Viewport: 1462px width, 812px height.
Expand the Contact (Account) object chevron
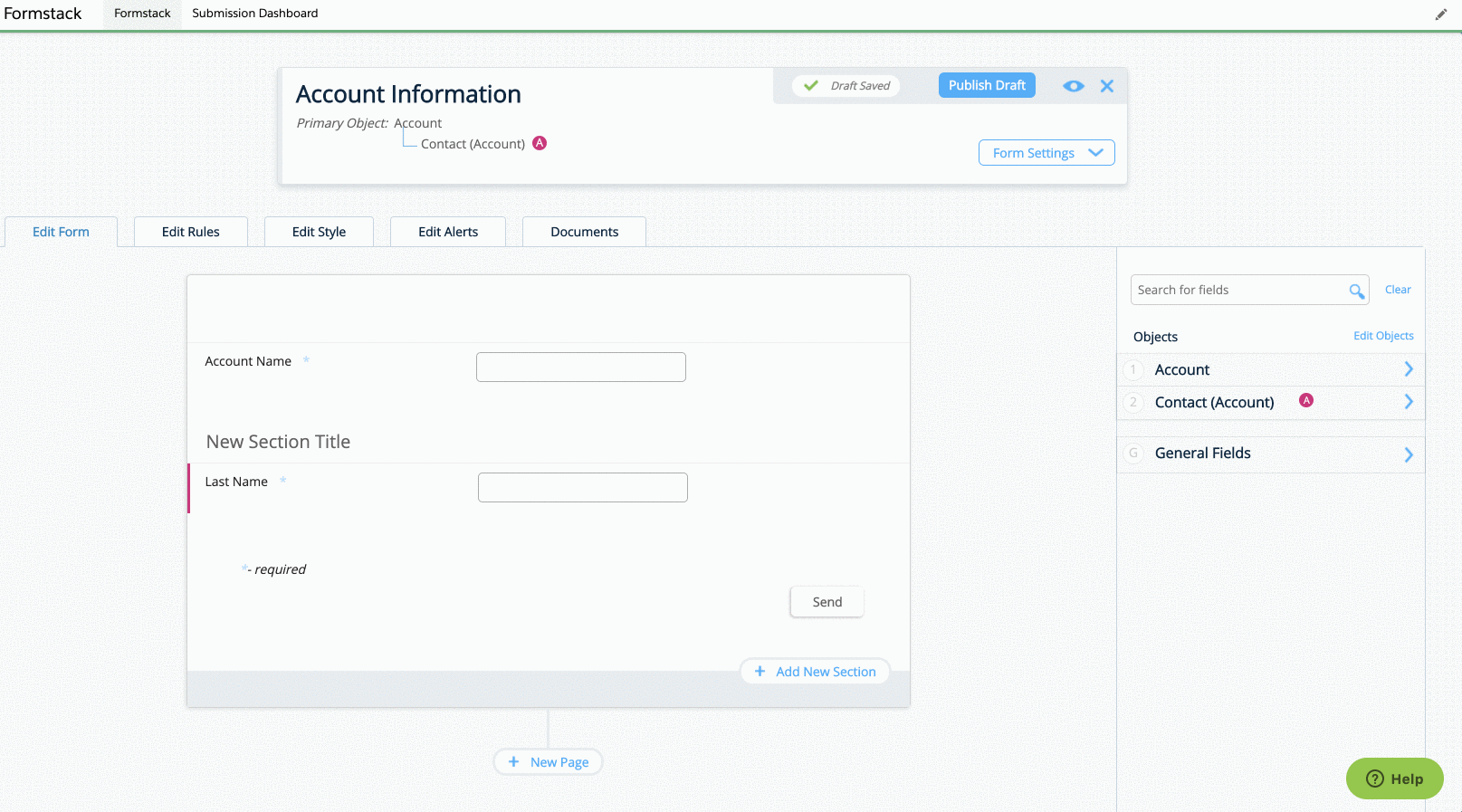[x=1408, y=402]
